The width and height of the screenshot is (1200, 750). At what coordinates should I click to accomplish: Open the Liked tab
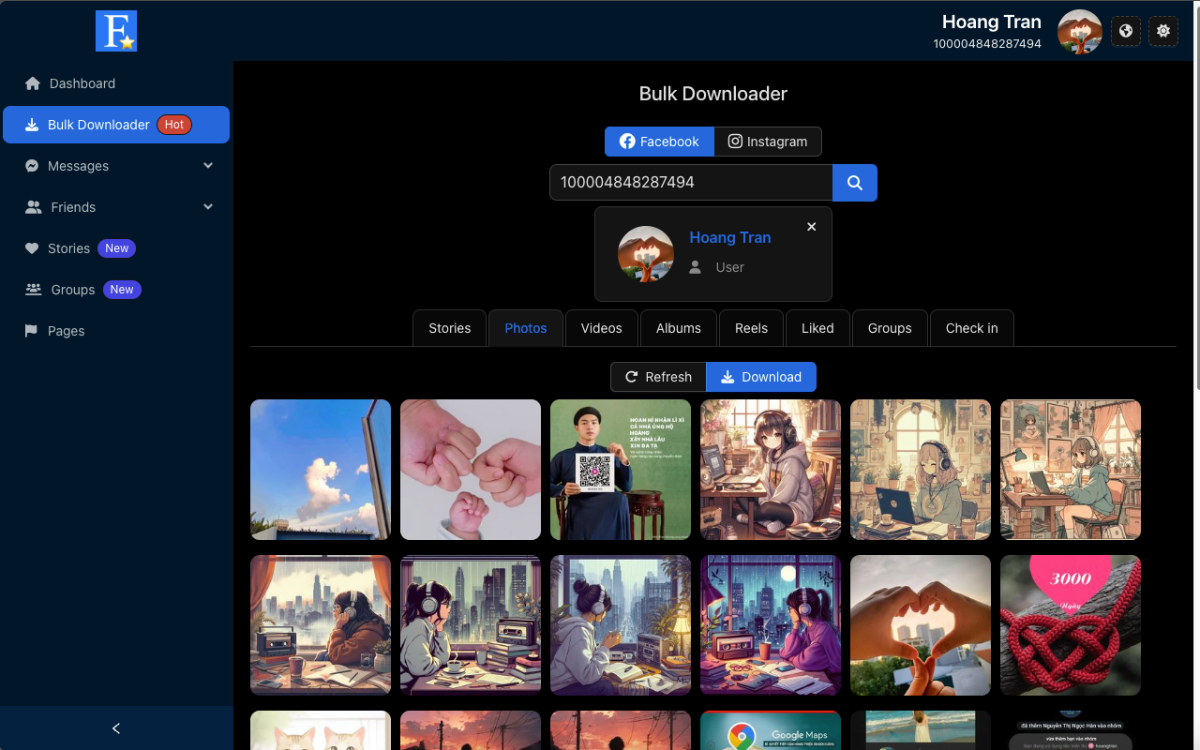[818, 328]
